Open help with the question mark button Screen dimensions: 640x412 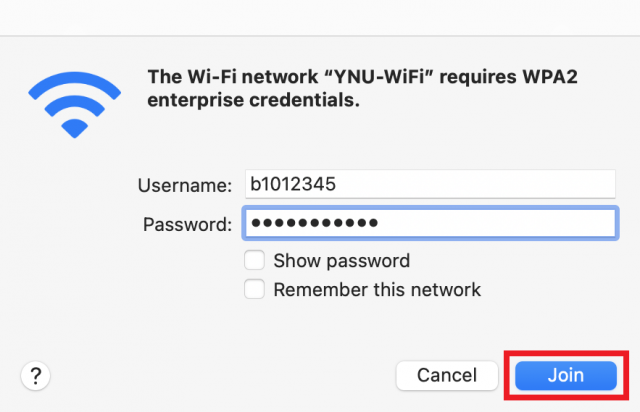[36, 376]
